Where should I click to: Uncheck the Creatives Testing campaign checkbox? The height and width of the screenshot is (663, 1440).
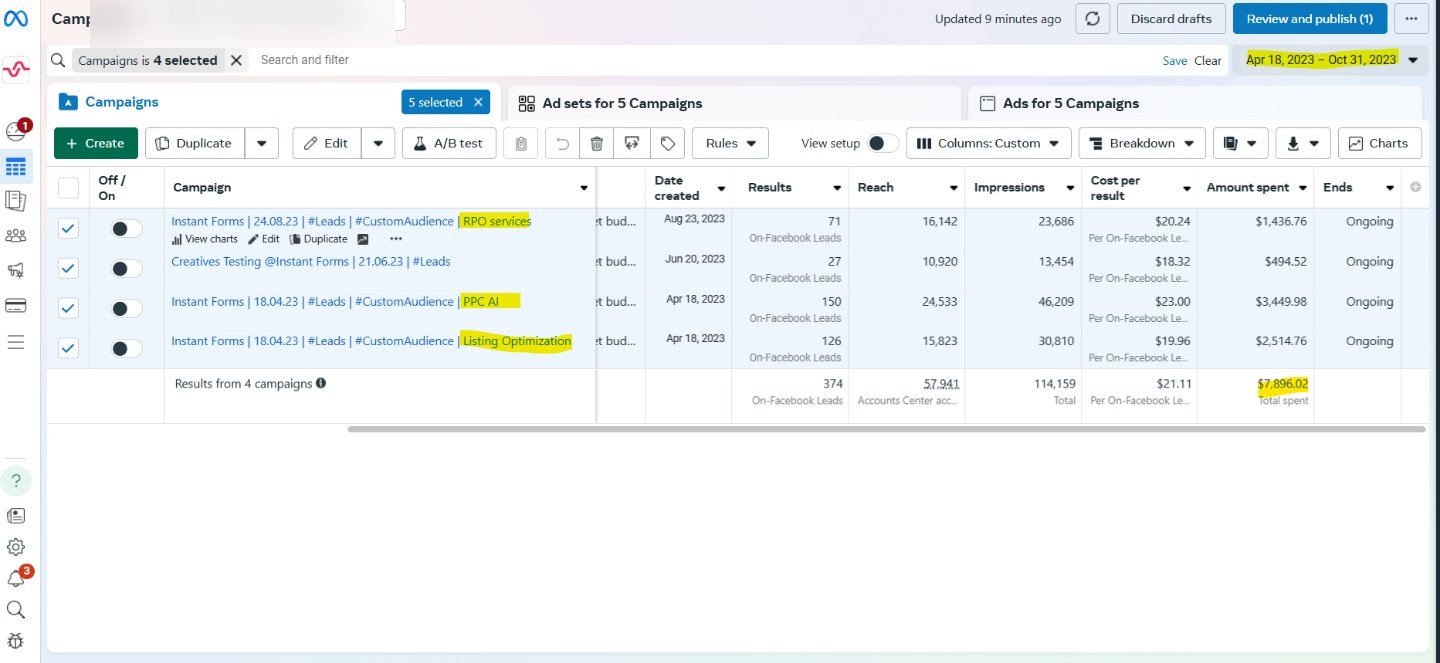point(68,268)
